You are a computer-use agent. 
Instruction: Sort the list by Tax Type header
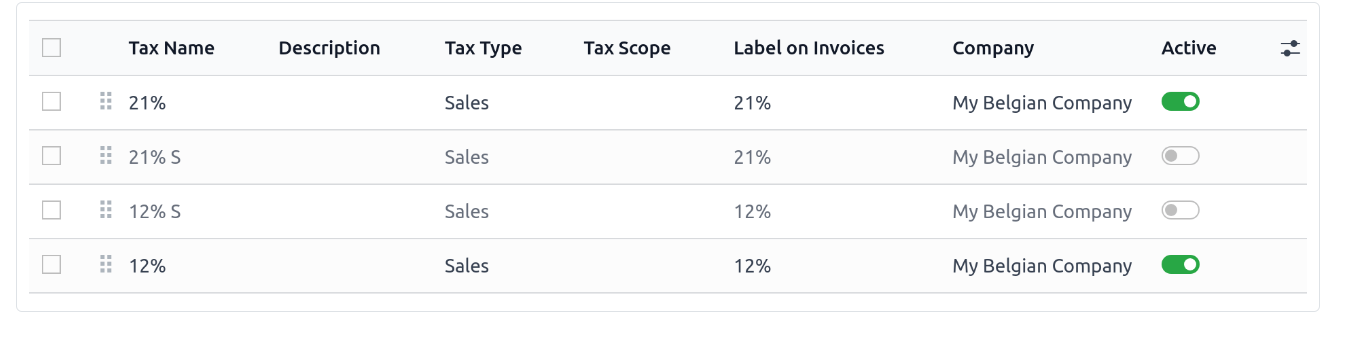483,48
